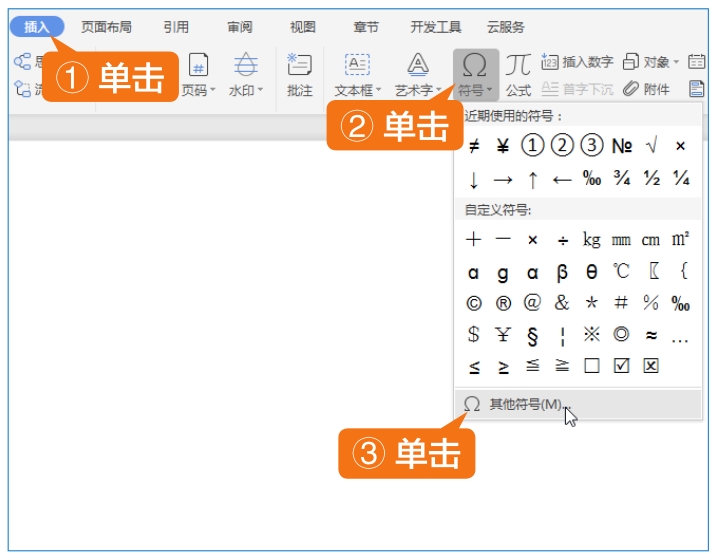Insert the circled ① symbol
This screenshot has height=559, width=717.
pyautogui.click(x=533, y=146)
